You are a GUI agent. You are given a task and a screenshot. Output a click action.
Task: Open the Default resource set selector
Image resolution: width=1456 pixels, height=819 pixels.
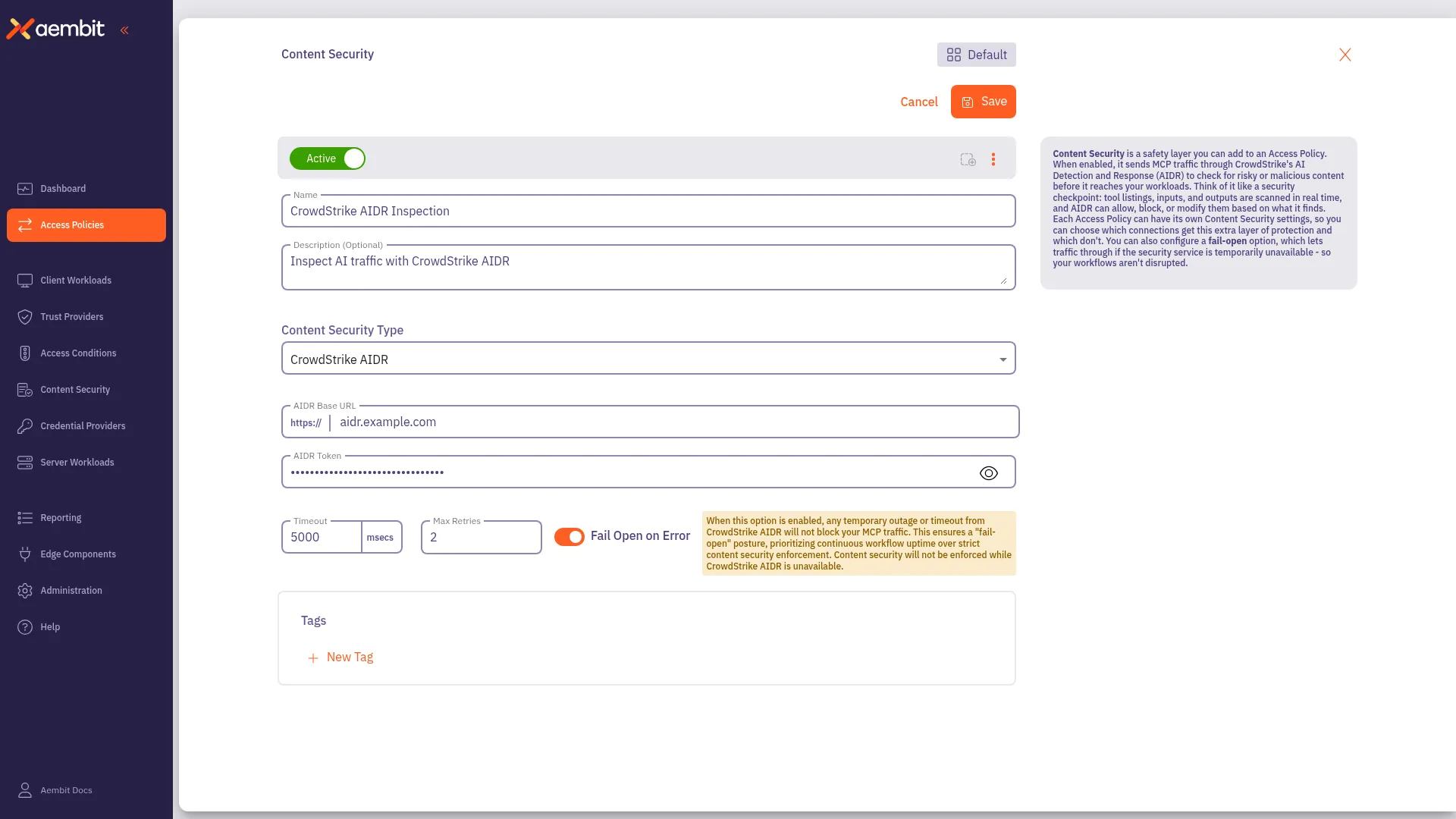(977, 55)
